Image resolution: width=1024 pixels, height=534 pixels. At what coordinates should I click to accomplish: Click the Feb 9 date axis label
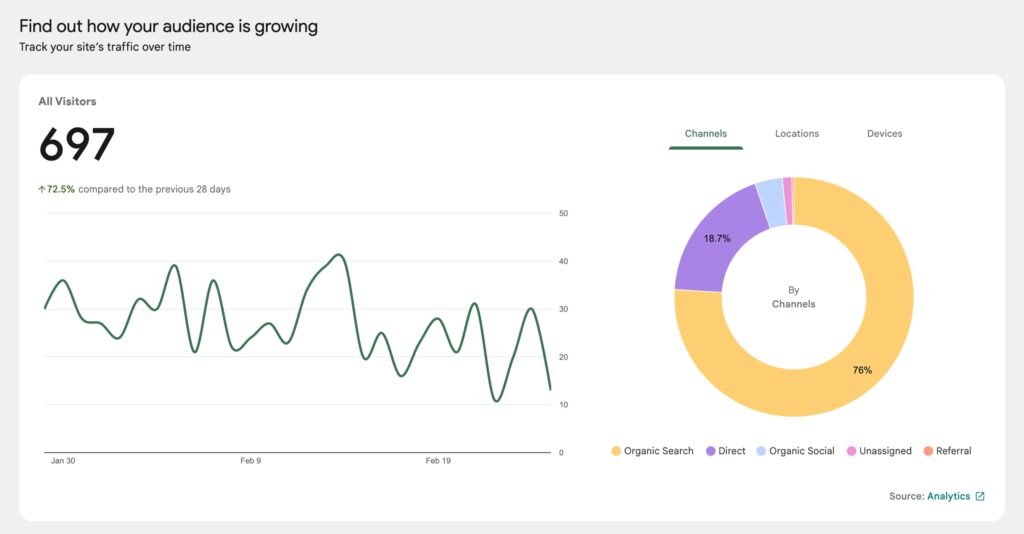pyautogui.click(x=250, y=461)
